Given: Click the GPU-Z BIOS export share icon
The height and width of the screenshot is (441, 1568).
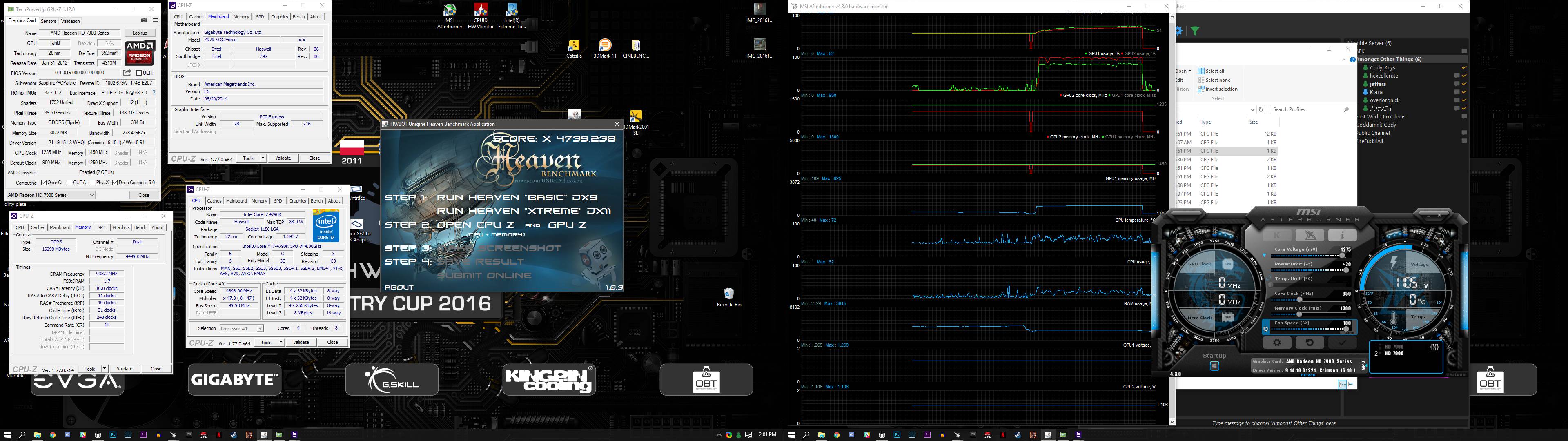Looking at the screenshot, I should point(127,73).
